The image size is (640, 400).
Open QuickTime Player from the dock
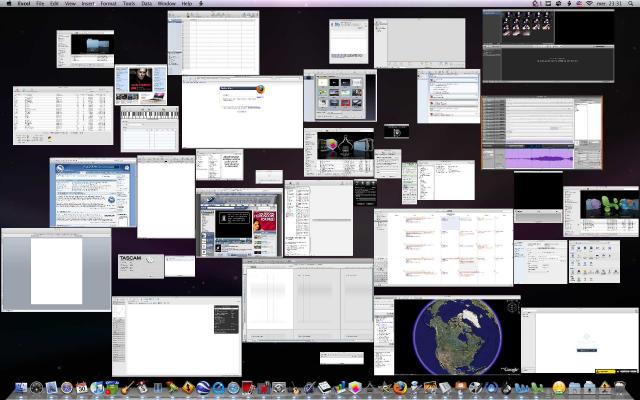point(218,388)
